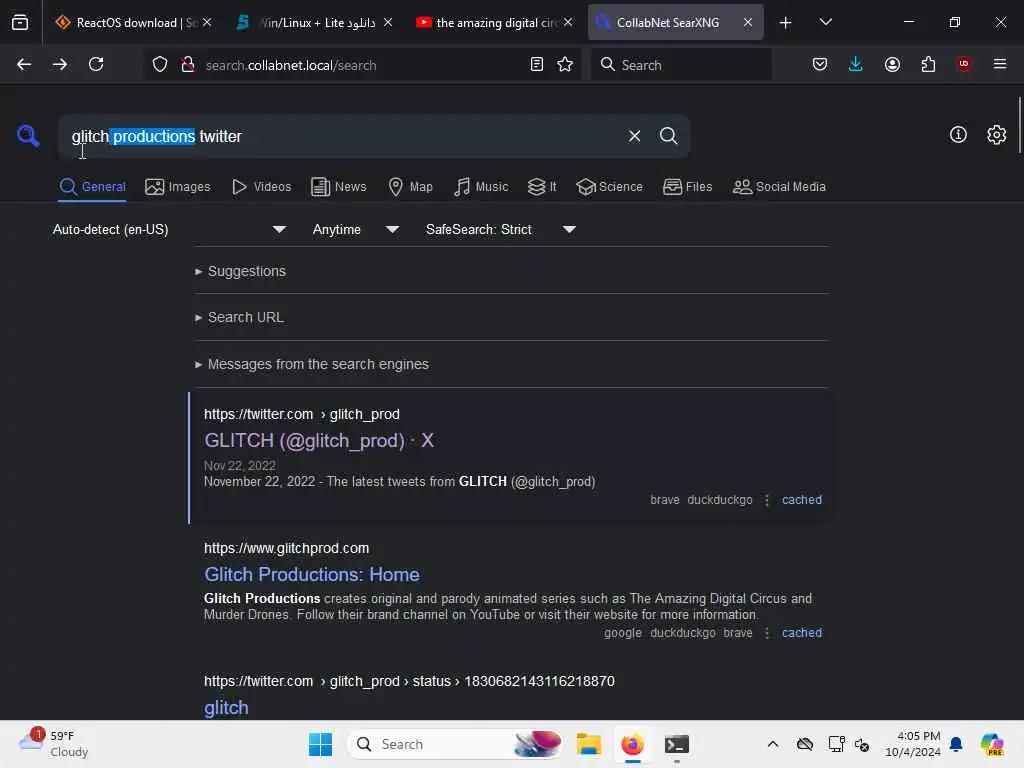Open the weather widget showing 59°F Cloudy
1024x768 pixels.
(x=54, y=744)
